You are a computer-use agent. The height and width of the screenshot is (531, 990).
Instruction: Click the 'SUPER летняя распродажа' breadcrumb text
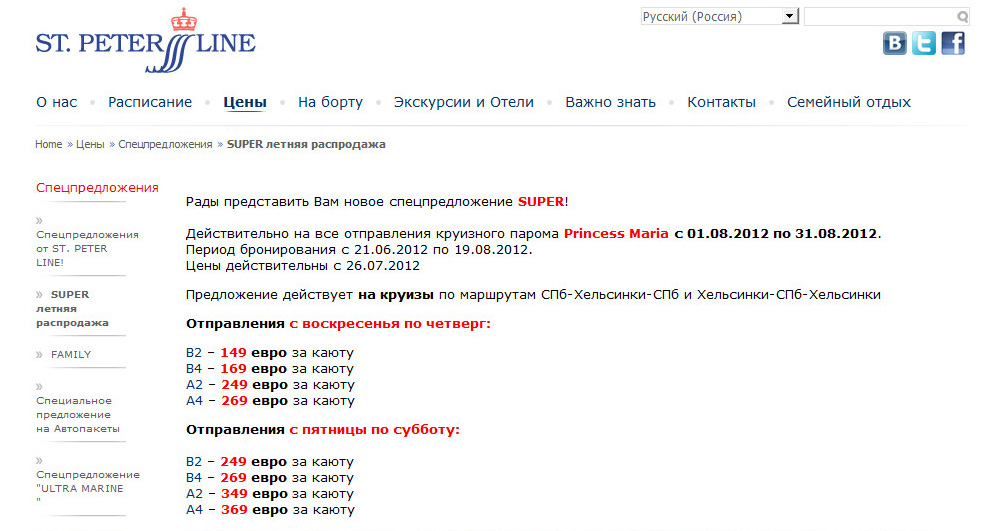coord(306,144)
